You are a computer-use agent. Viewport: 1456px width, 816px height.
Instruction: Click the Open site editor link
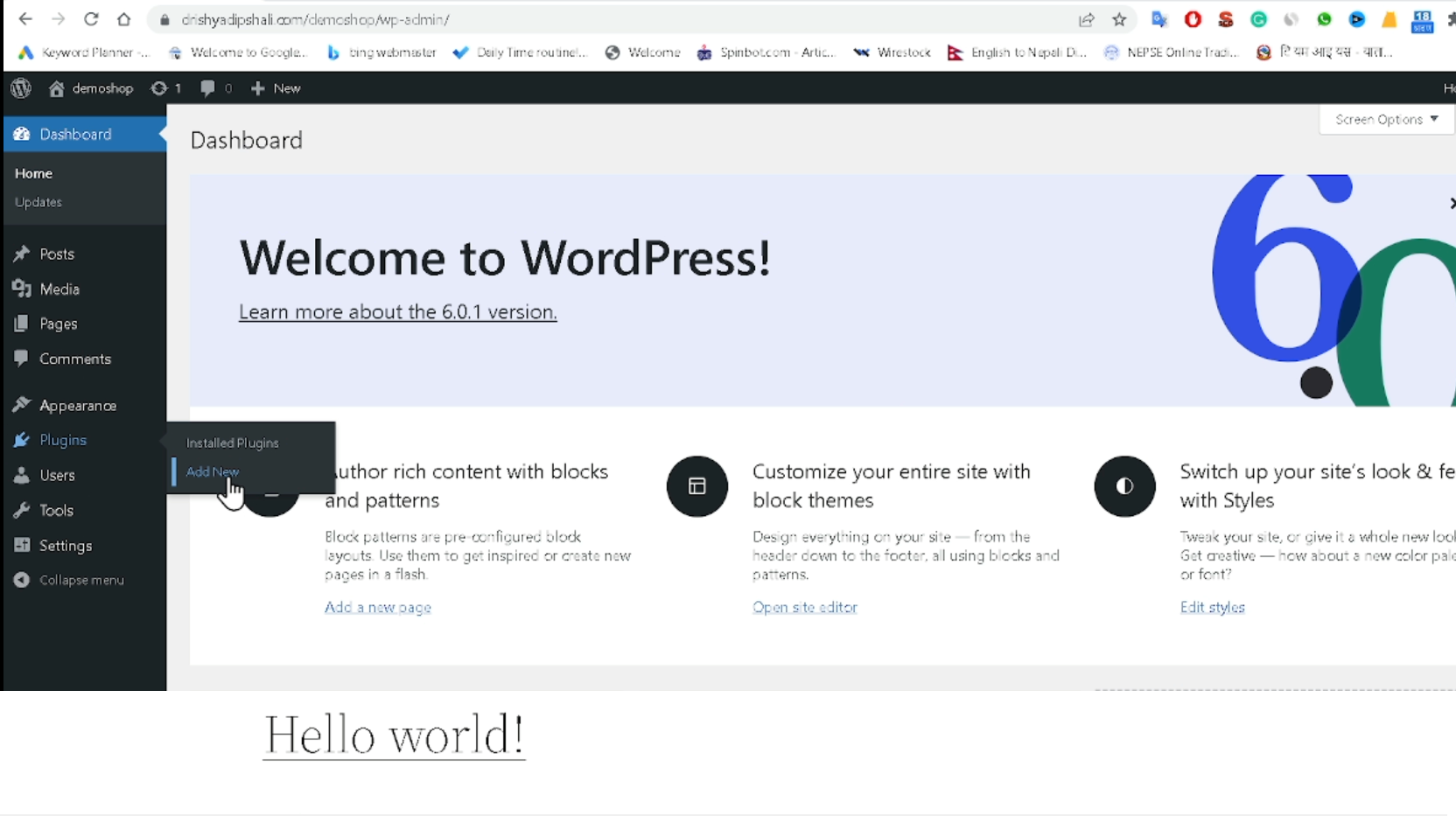click(804, 607)
